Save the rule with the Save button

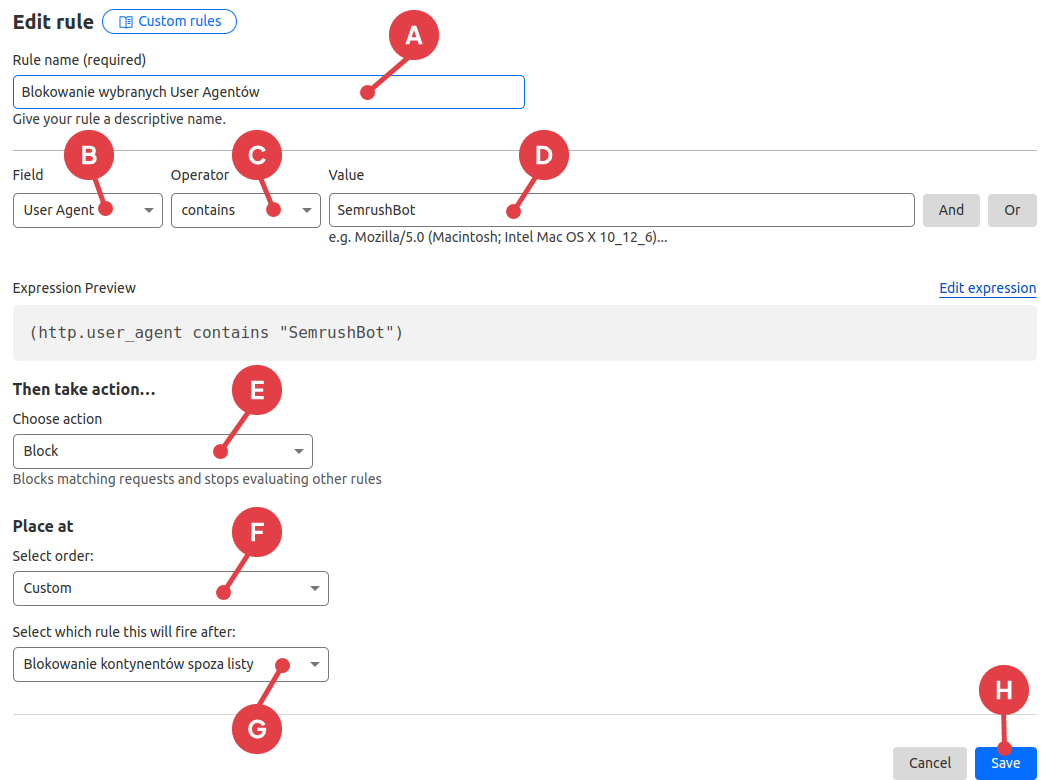[x=1005, y=763]
